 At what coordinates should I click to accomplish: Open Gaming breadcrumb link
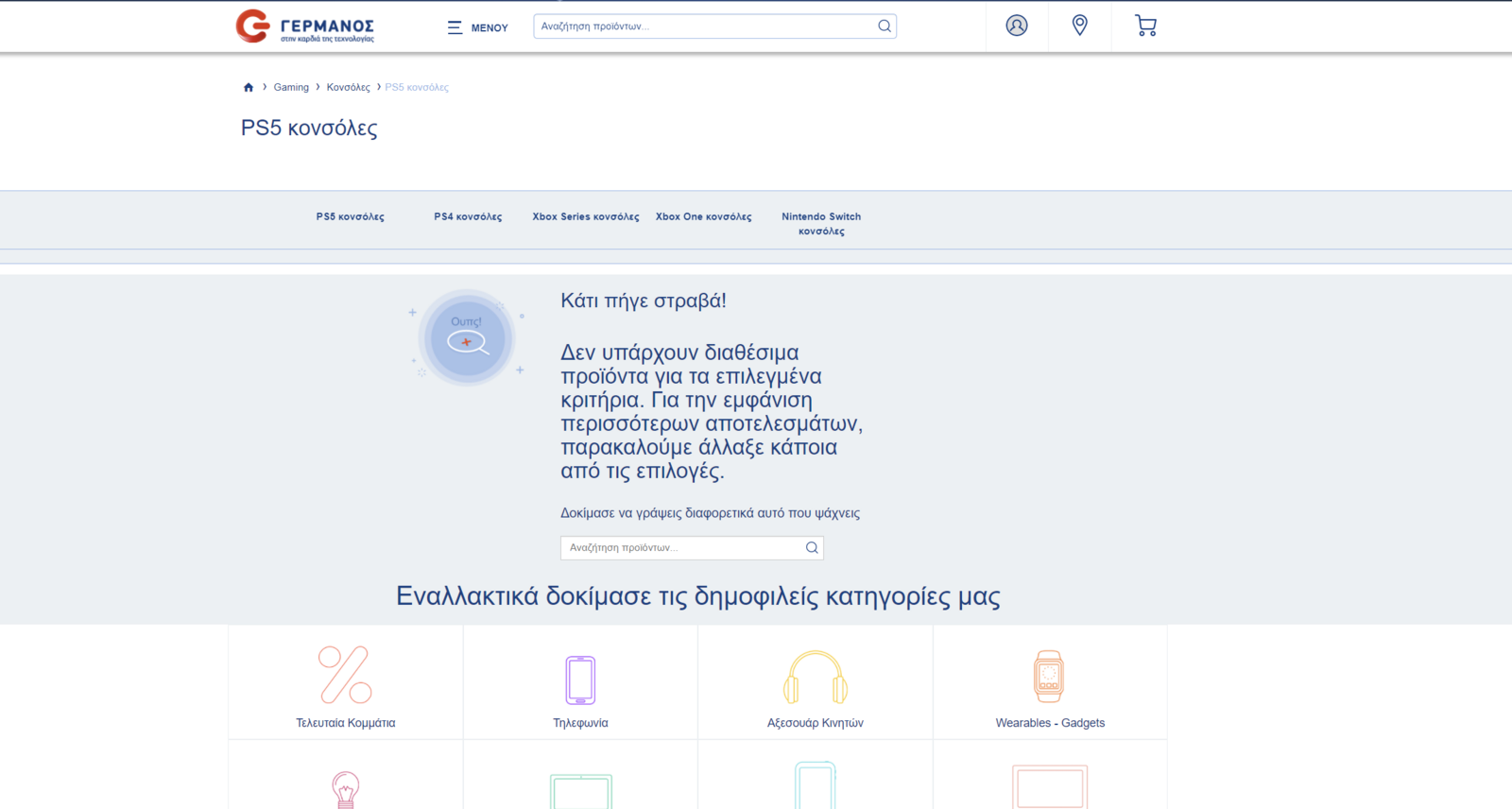291,87
